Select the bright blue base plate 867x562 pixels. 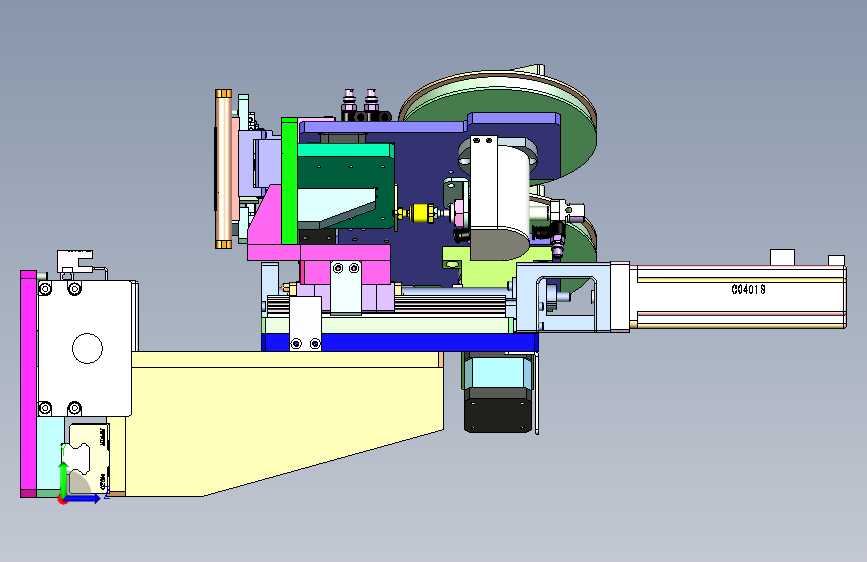tap(399, 342)
